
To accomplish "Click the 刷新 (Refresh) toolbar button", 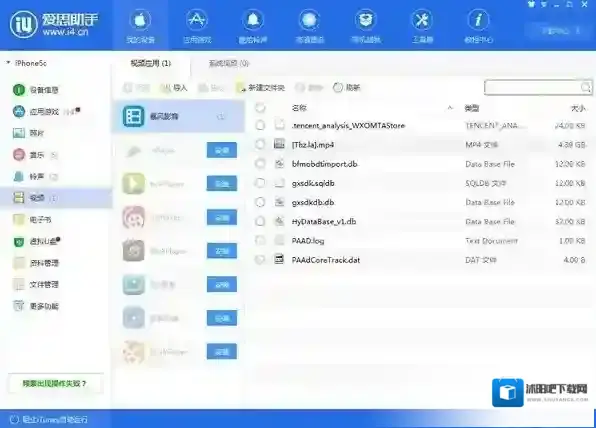I will click(x=346, y=88).
